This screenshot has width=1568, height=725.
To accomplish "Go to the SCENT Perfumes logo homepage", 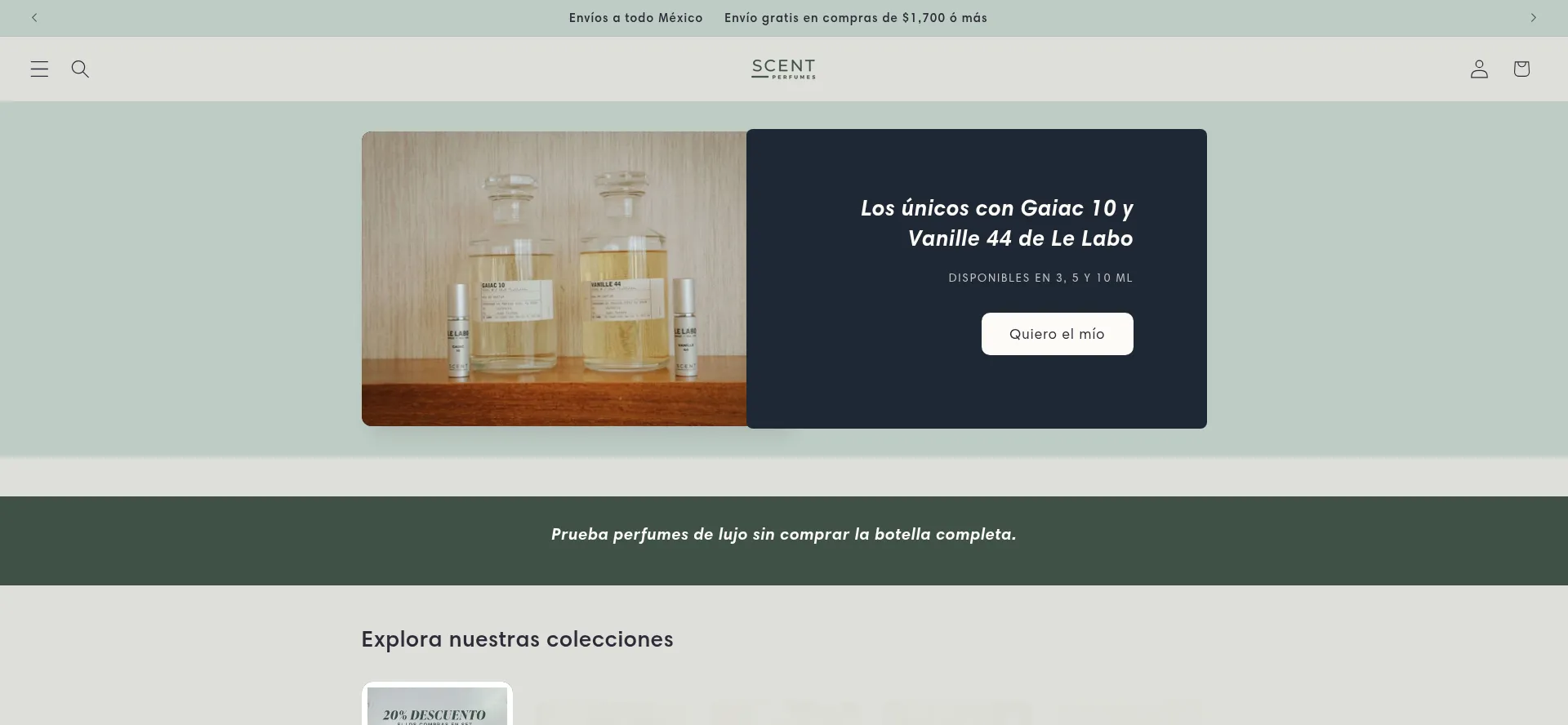I will click(x=783, y=69).
